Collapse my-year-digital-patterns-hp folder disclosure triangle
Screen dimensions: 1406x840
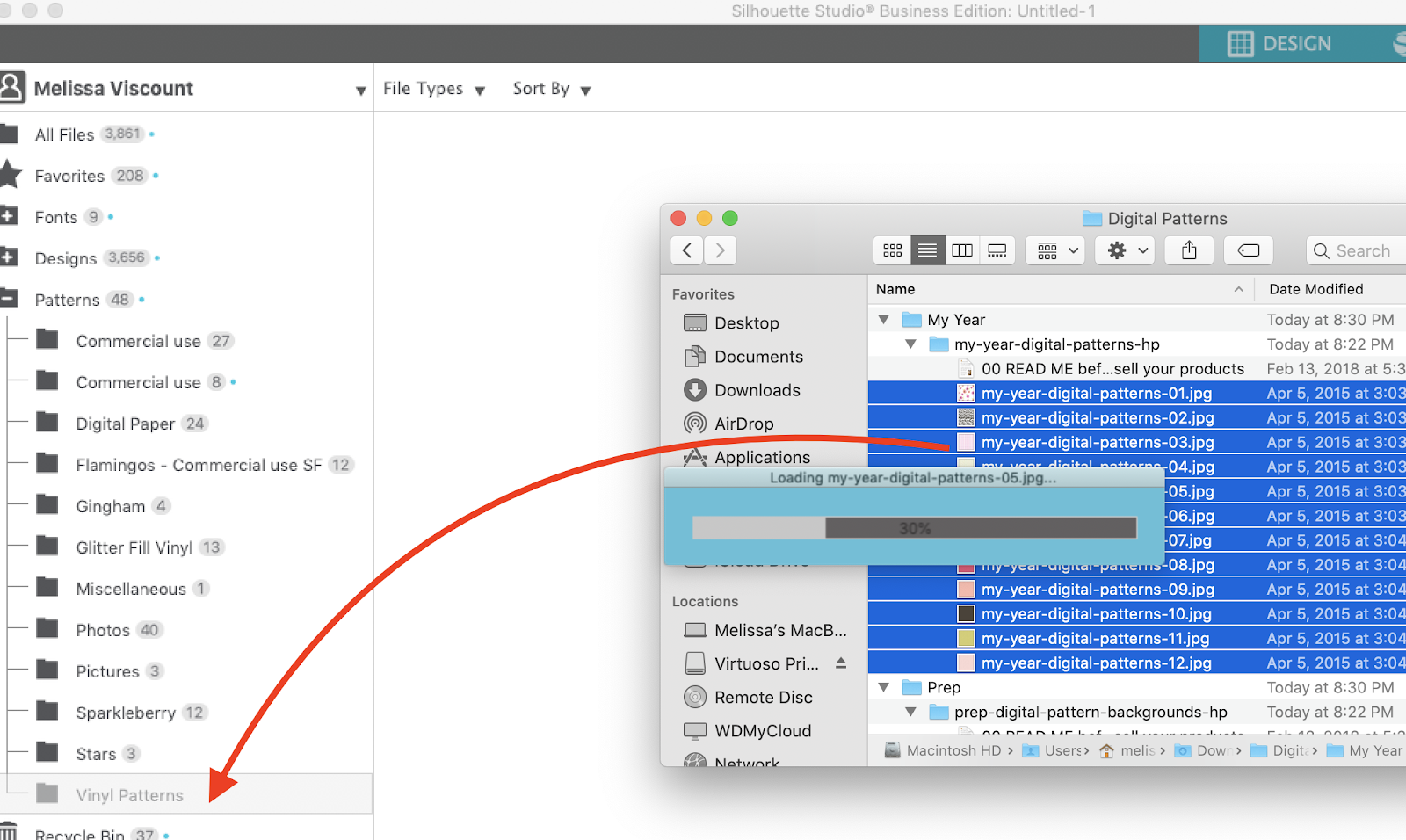910,344
